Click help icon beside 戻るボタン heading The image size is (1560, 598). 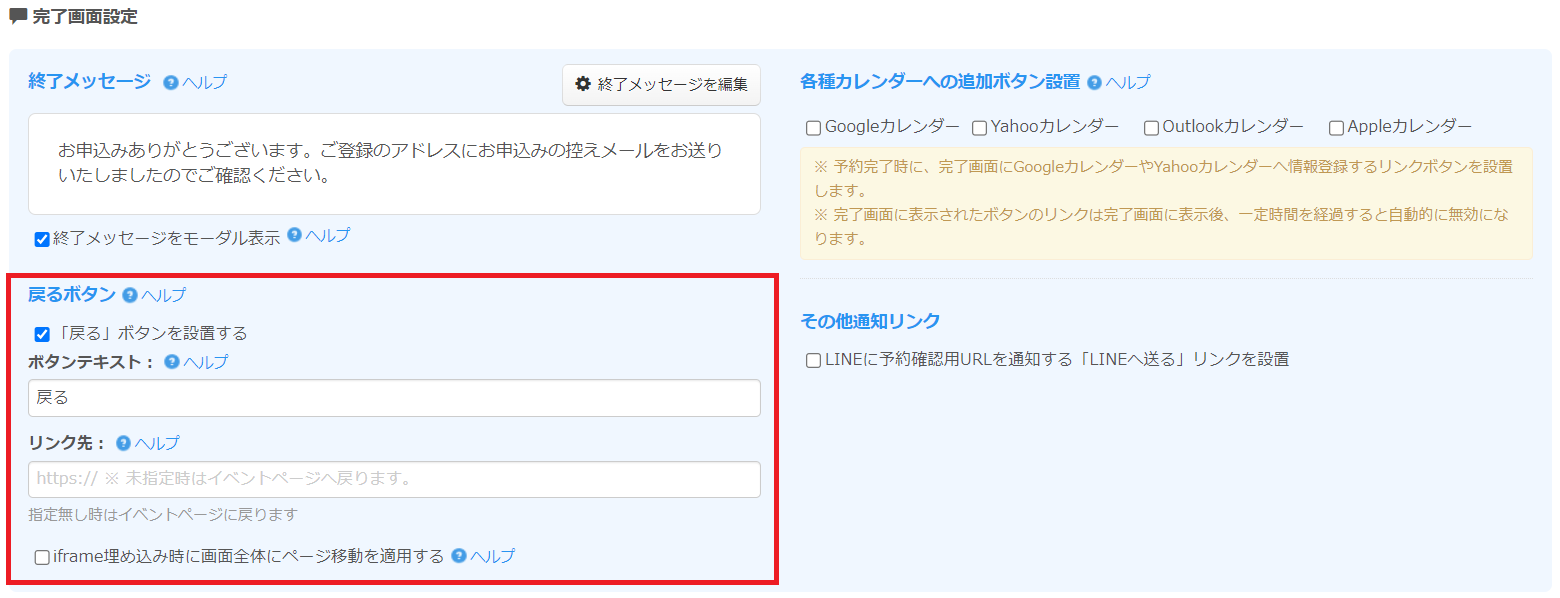pyautogui.click(x=130, y=295)
